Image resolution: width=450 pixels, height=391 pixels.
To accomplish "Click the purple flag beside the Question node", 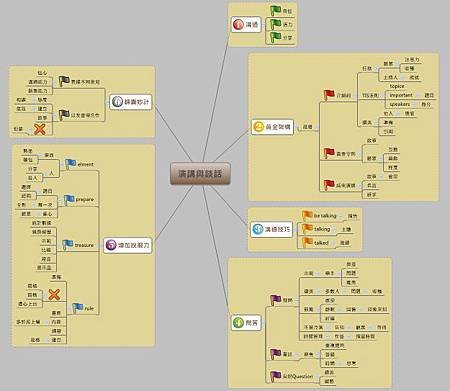I will tap(275, 376).
